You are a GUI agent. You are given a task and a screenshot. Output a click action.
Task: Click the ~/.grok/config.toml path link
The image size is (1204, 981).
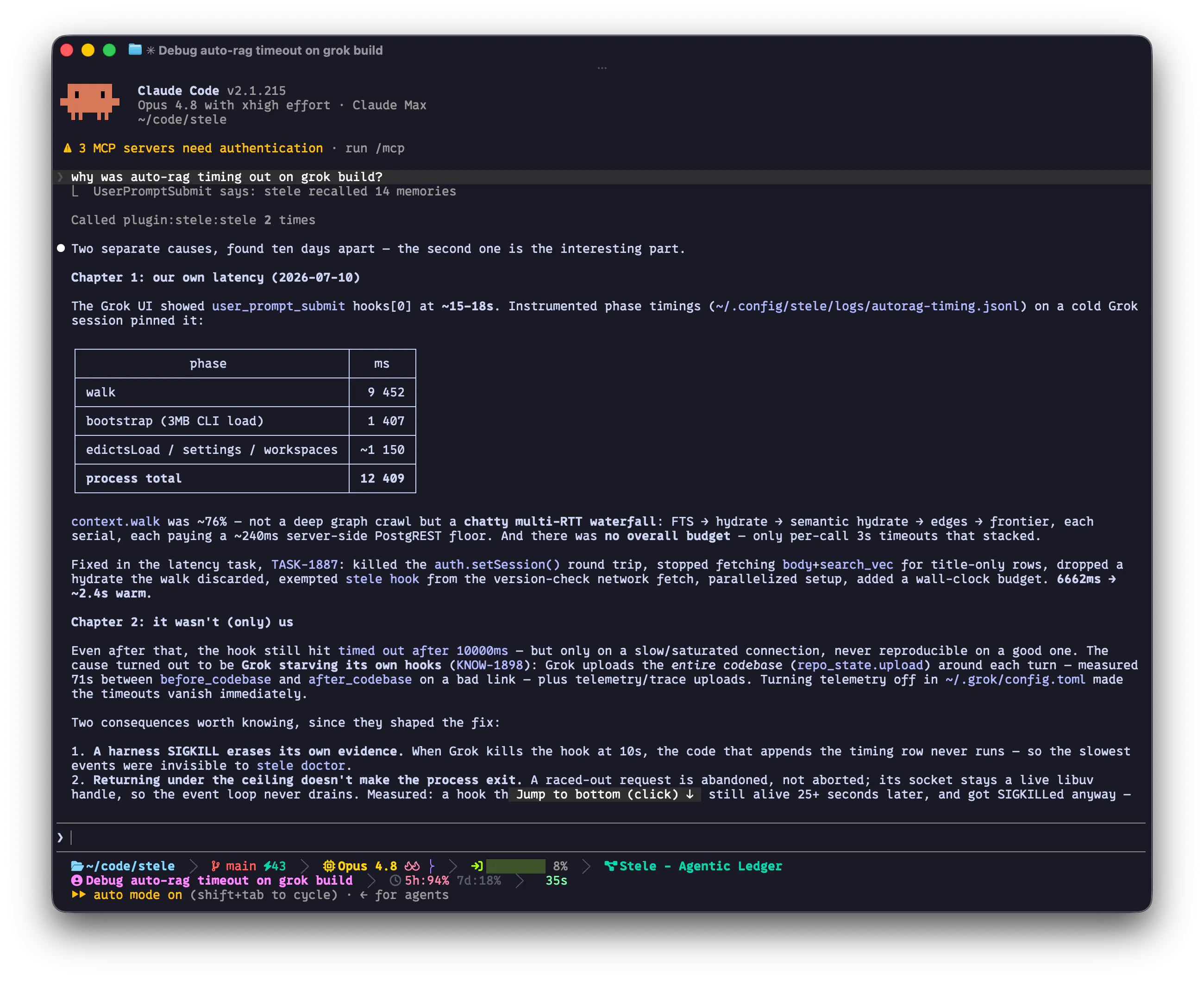pos(1015,679)
